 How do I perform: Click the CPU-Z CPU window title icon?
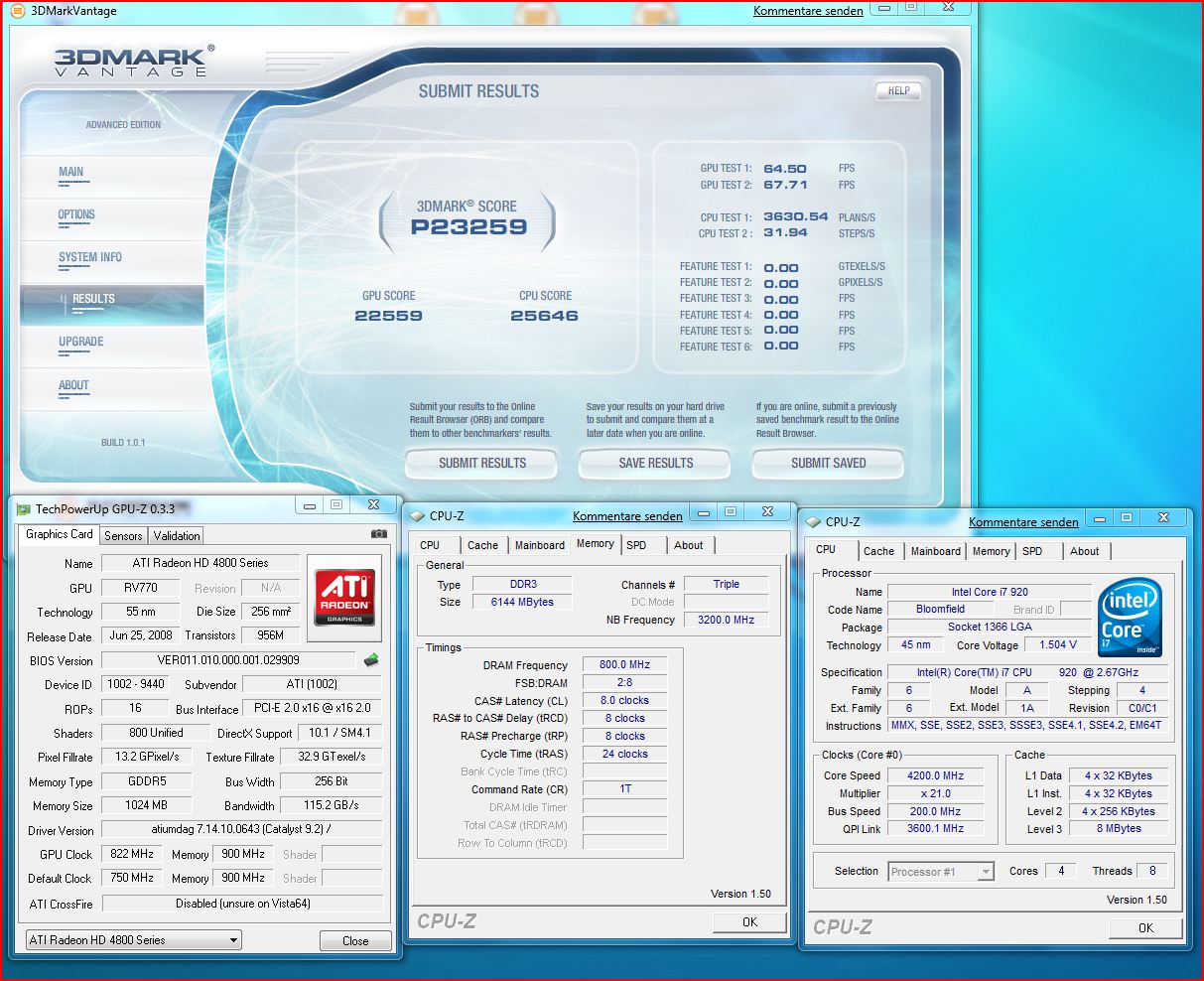pyautogui.click(x=814, y=521)
